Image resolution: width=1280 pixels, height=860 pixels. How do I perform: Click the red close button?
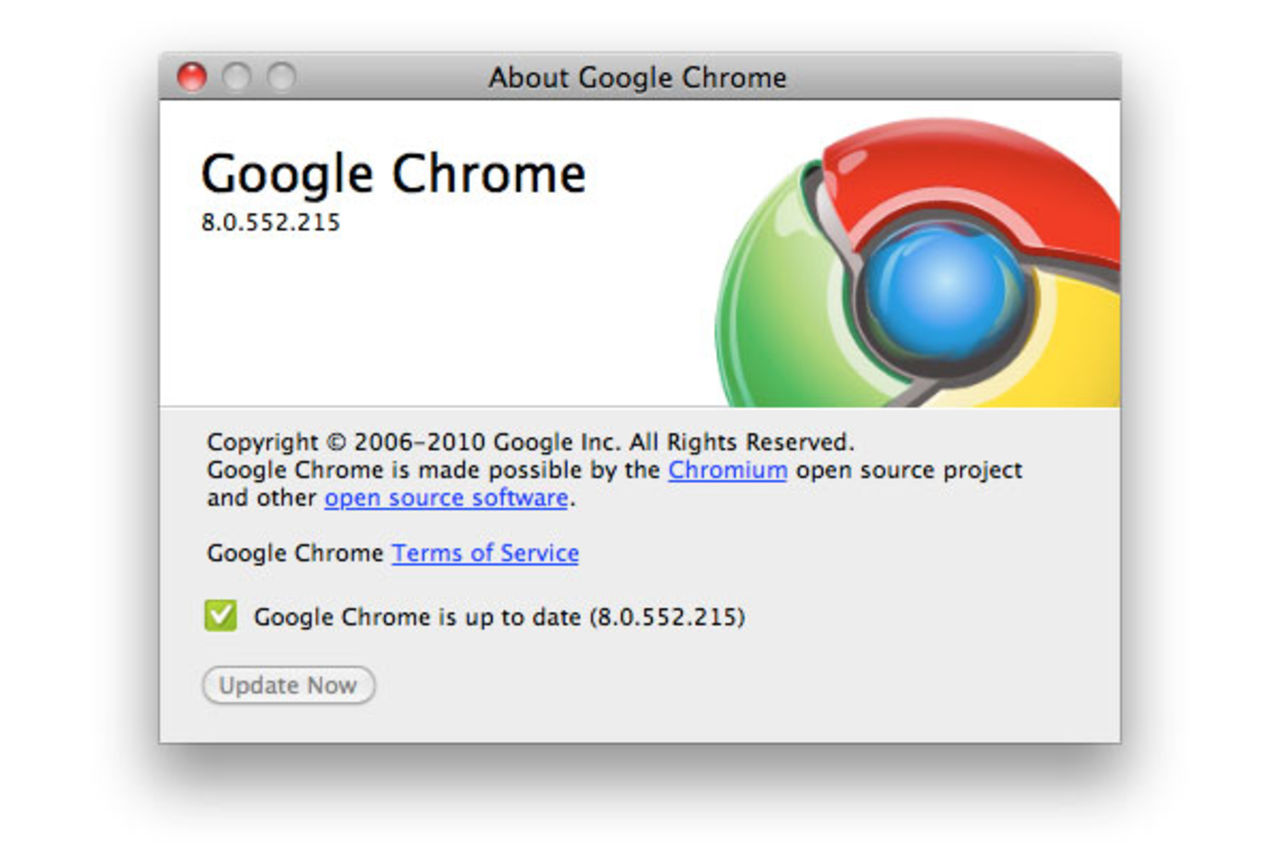(193, 77)
